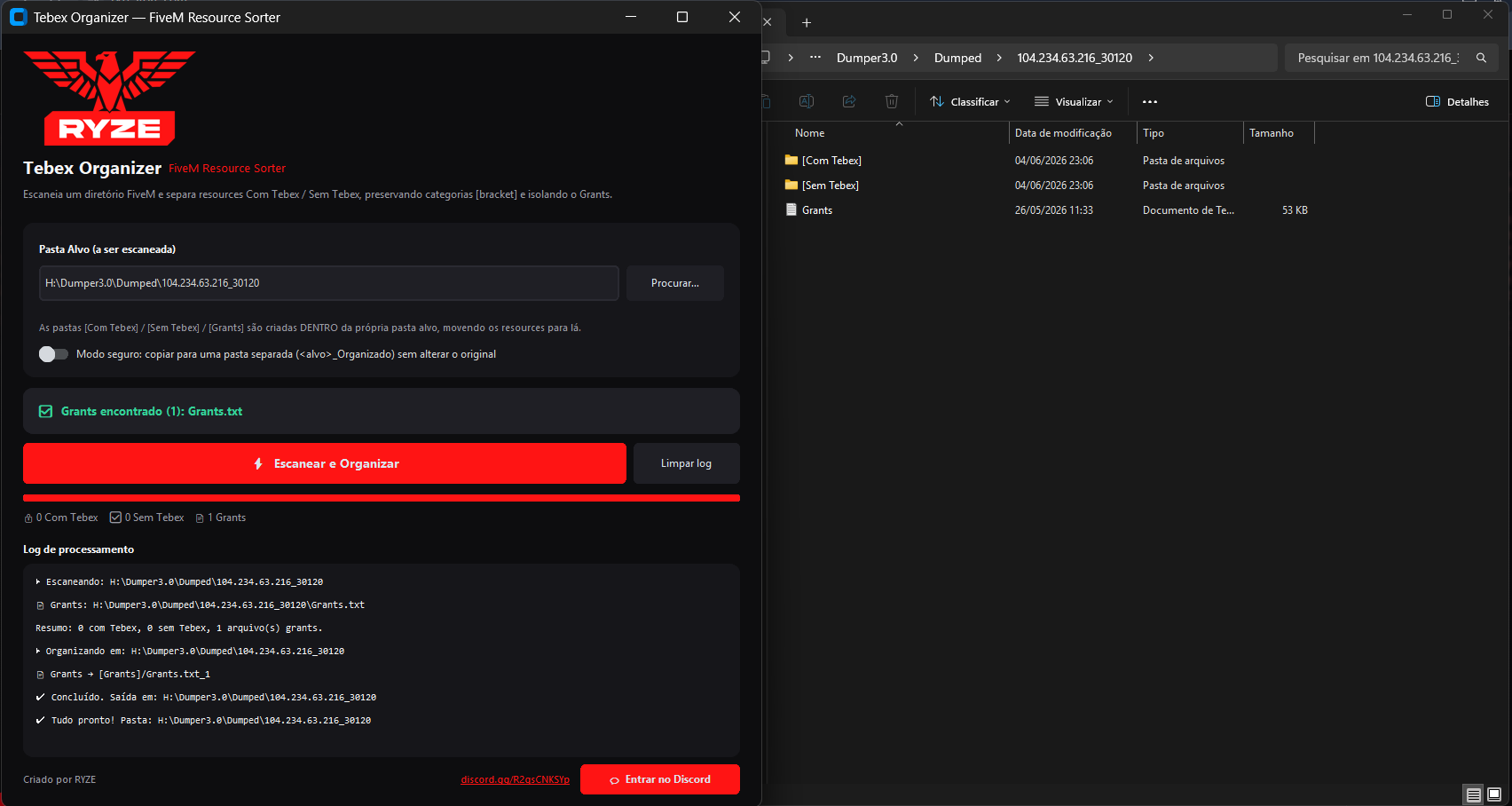Screen dimensions: 1512x806
Task: Click 'Criado por RYZE' footer text
Action: click(59, 779)
